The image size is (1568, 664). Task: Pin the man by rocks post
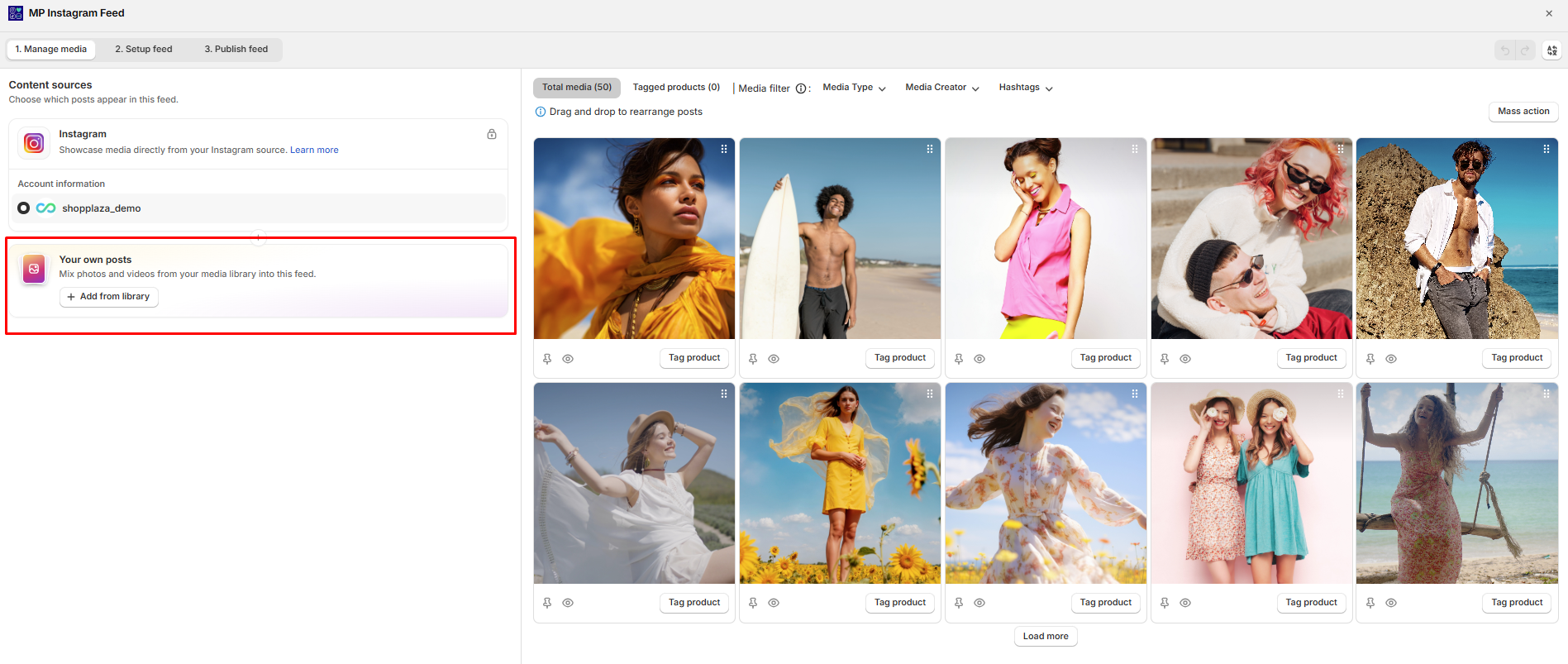click(1370, 359)
